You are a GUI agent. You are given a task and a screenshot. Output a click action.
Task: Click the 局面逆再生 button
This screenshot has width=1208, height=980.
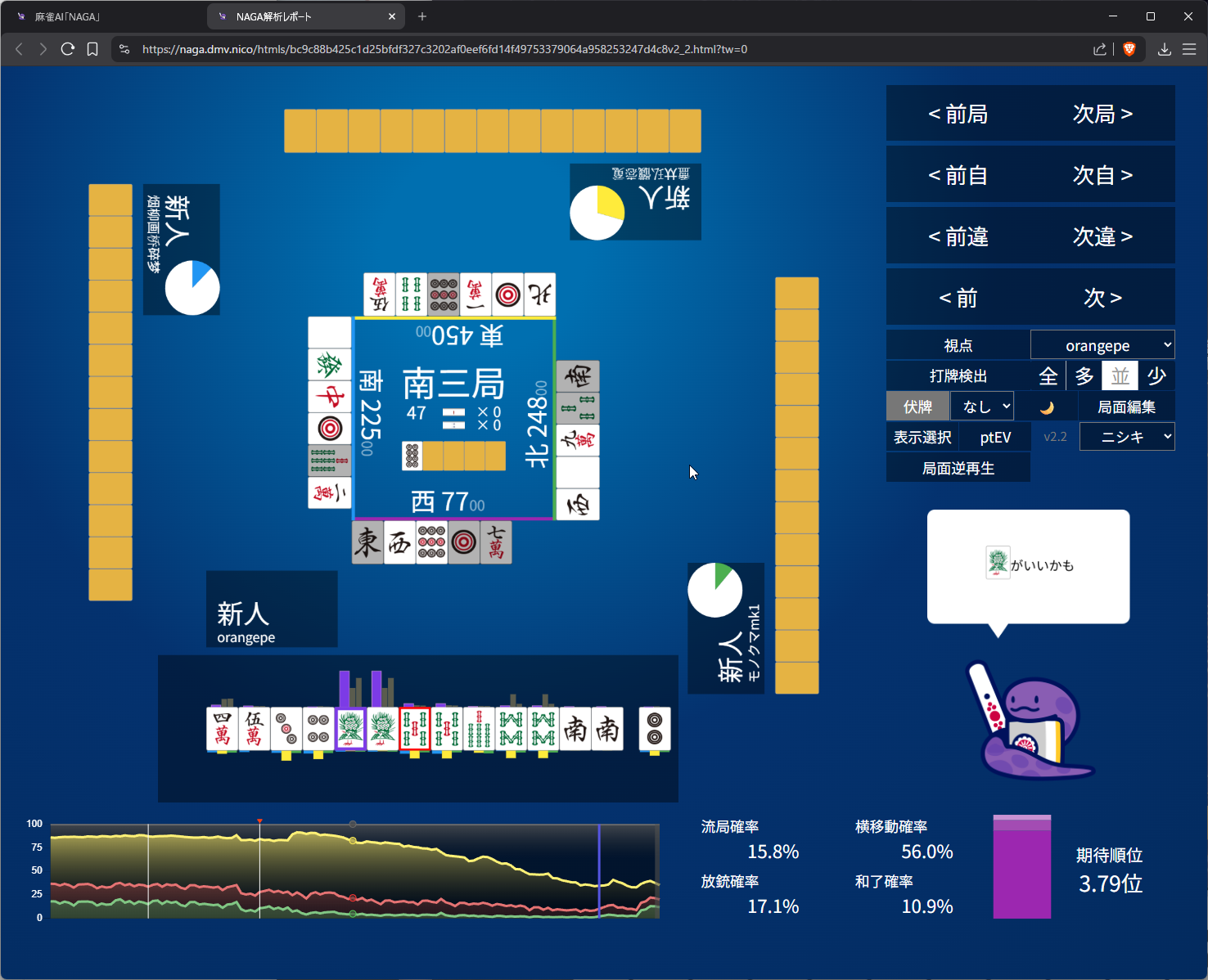(958, 468)
